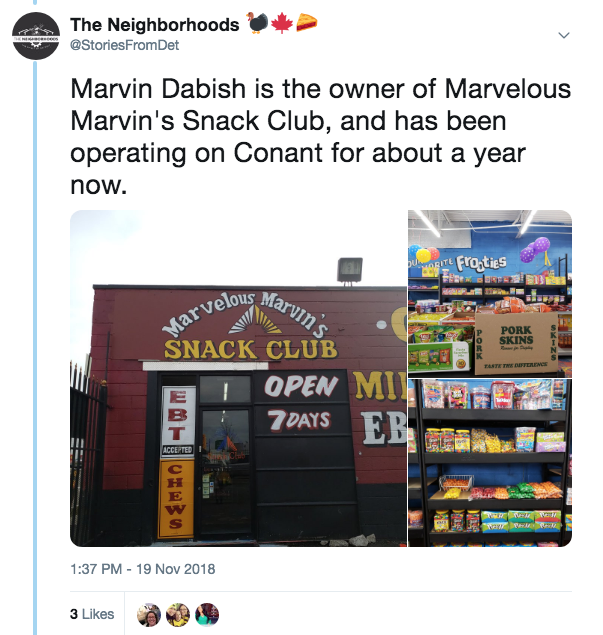603x635 pixels.
Task: View the 3 Likes list
Action: (92, 614)
